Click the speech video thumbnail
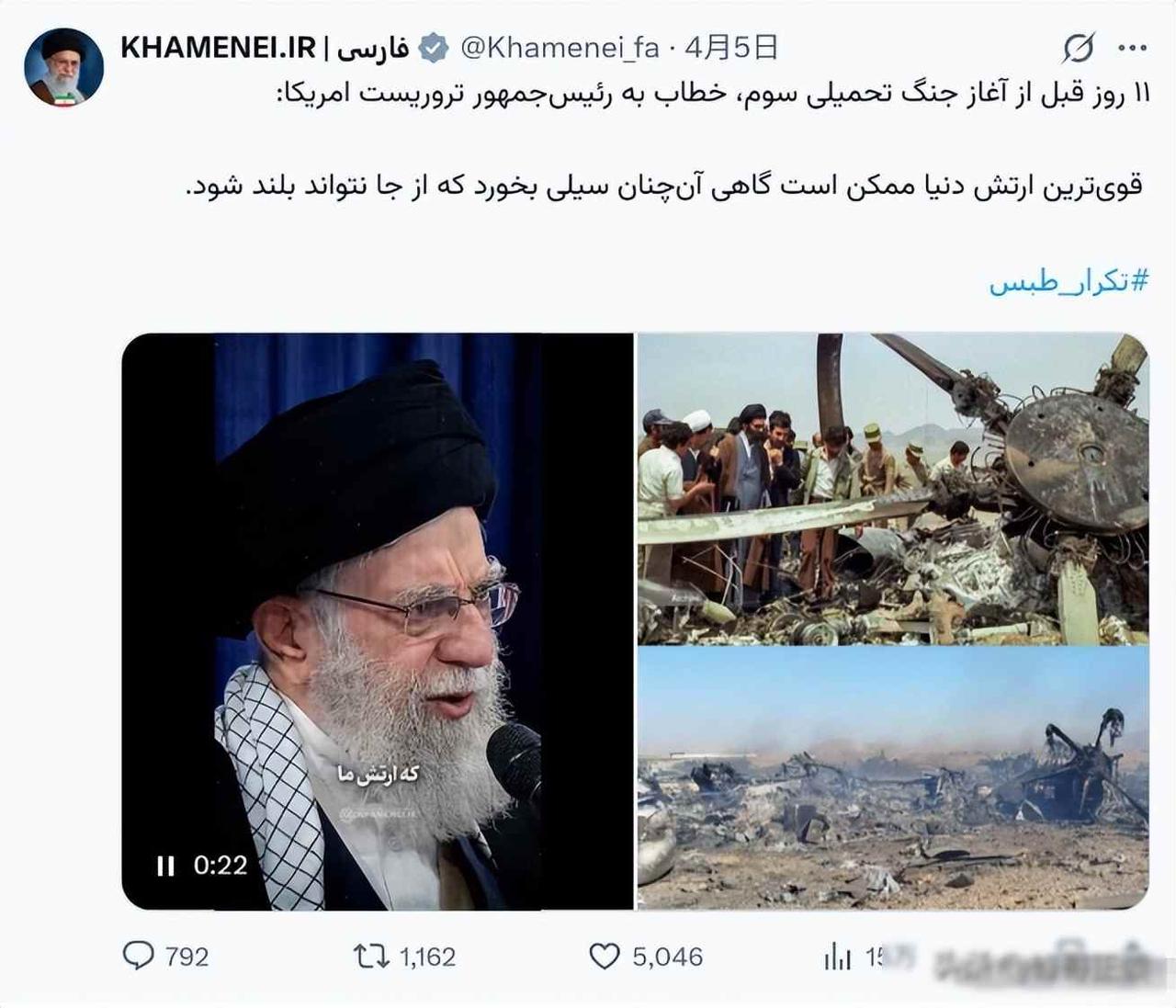The image size is (1176, 1008). [378, 621]
